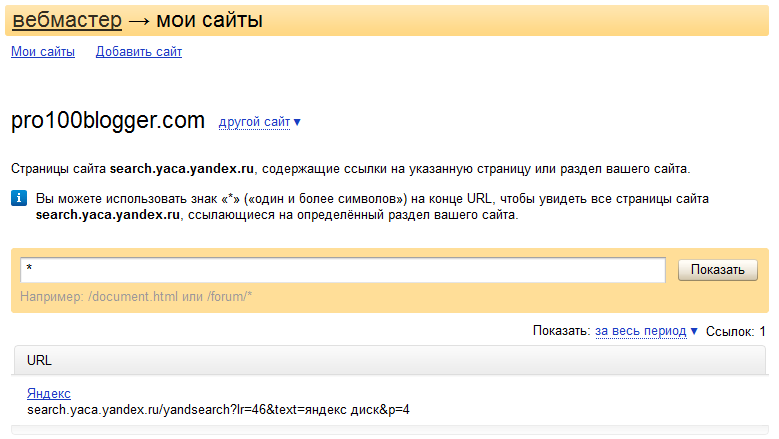Click the Например example hint text
The image size is (779, 439).
(x=134, y=297)
